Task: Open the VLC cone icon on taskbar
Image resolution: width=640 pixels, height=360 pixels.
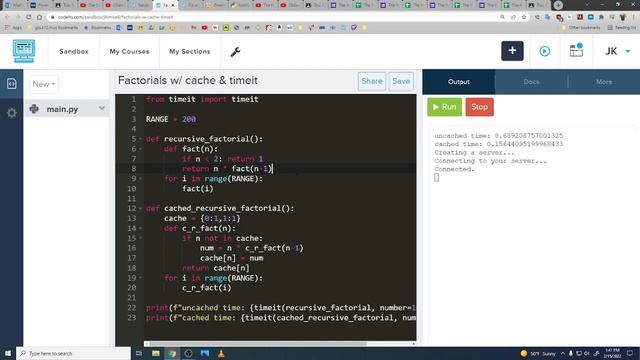Action: tap(221, 353)
